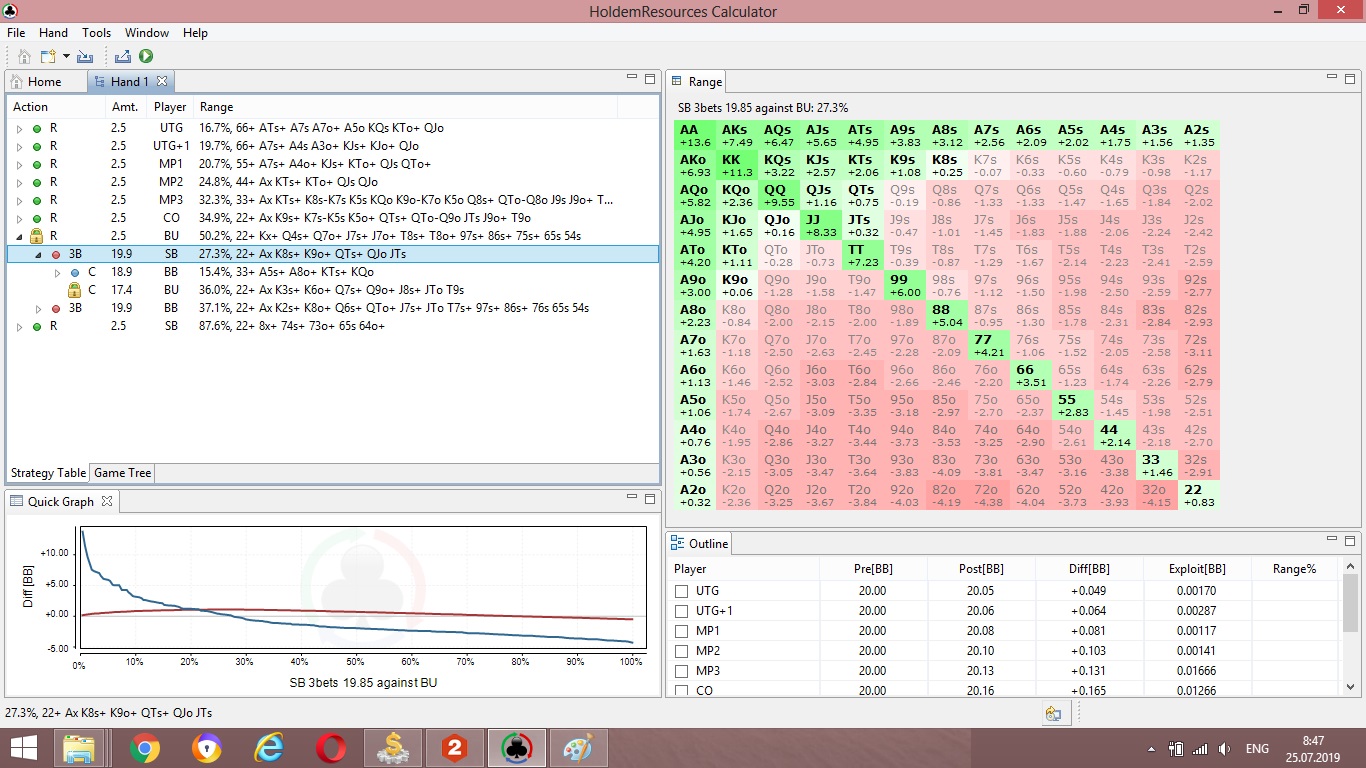Minimize the Range panel
The height and width of the screenshot is (768, 1366).
(1331, 77)
